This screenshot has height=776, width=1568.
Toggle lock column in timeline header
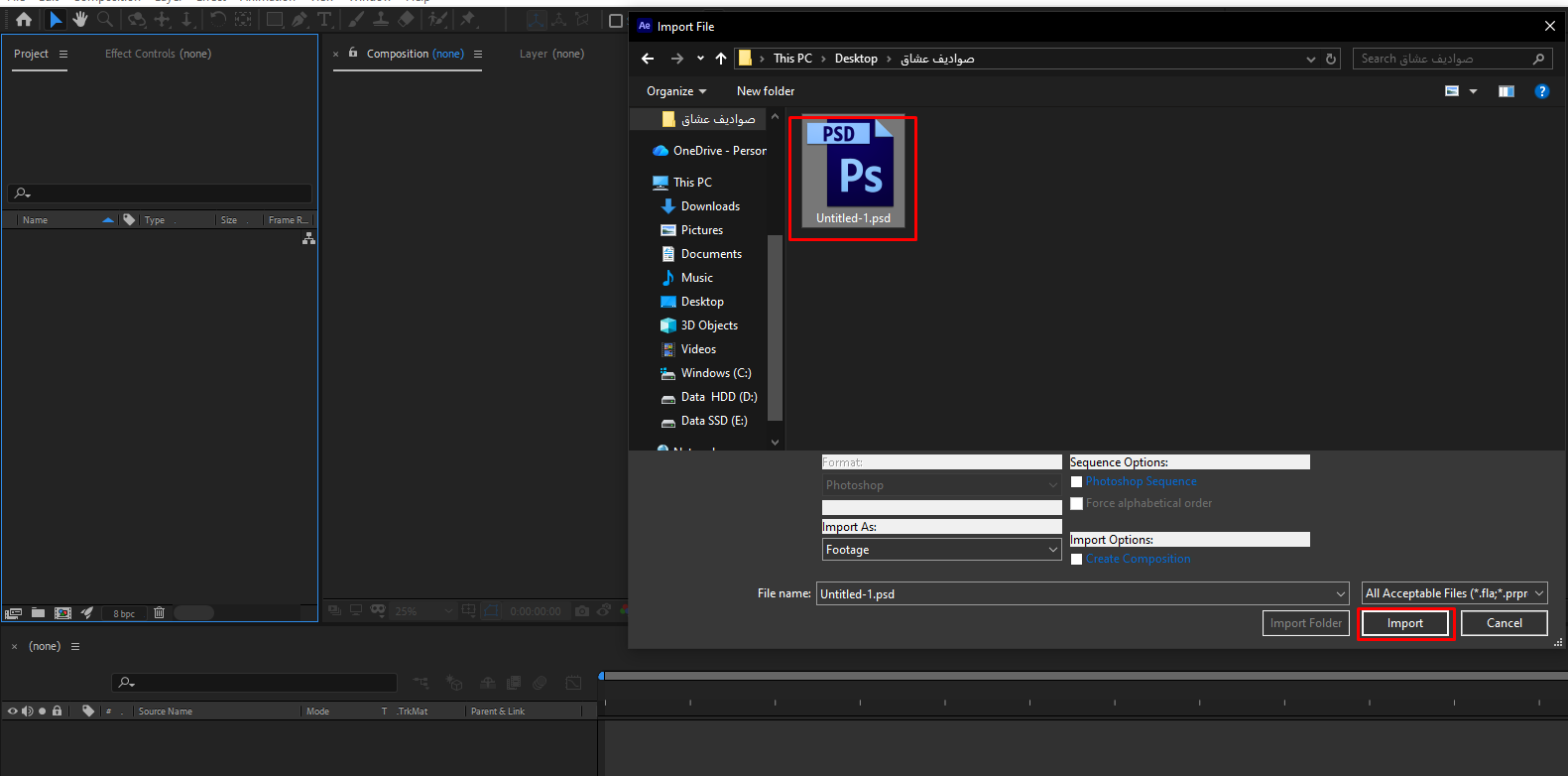coord(57,711)
